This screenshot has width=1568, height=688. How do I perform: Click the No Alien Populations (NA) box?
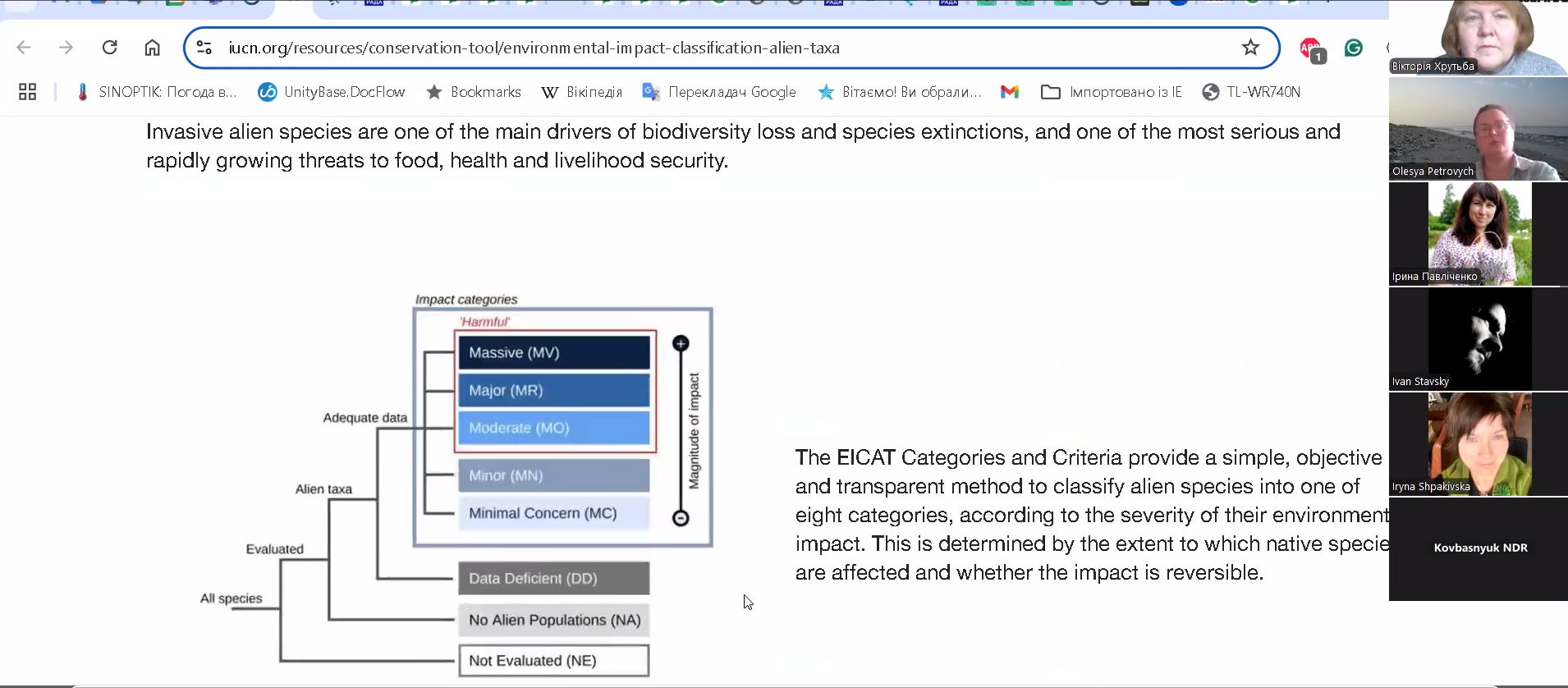coord(554,620)
